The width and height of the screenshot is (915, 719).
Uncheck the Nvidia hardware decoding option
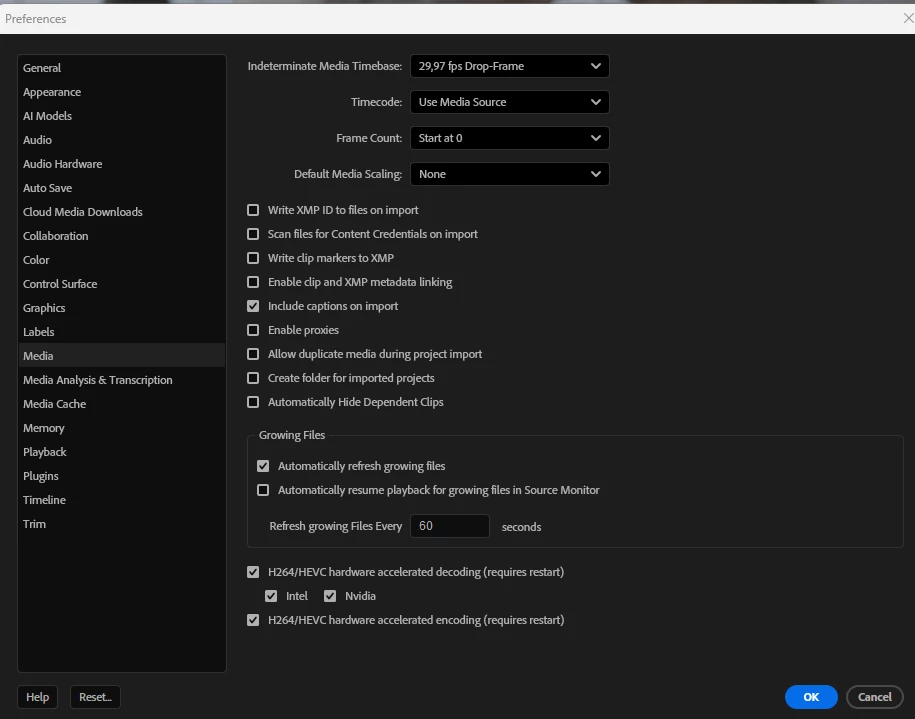click(330, 596)
